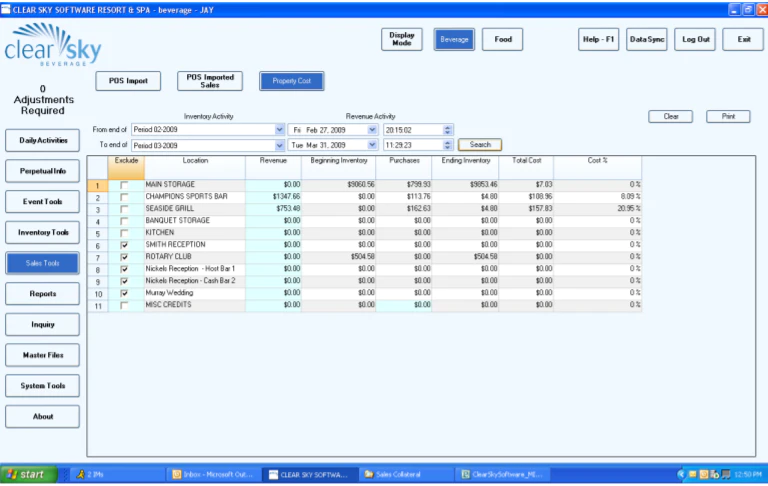Screen dimensions: 768x486
Task: Click the Search button
Action: (x=480, y=145)
